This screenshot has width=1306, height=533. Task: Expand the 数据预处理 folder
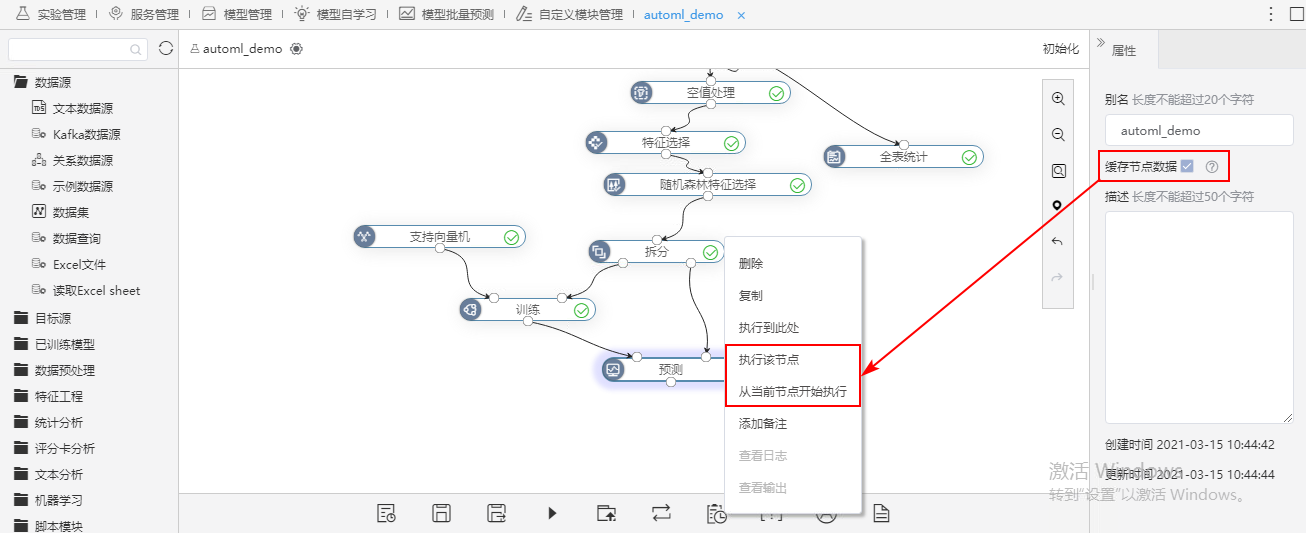point(54,370)
